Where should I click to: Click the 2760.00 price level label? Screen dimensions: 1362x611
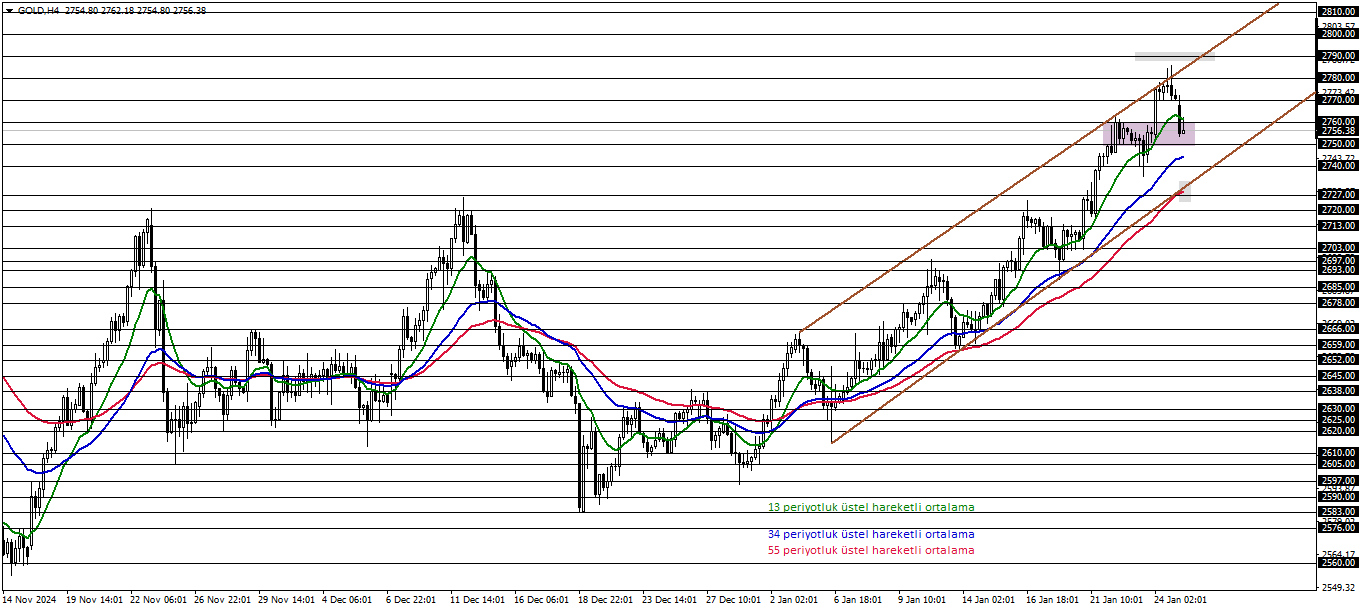tap(1338, 122)
